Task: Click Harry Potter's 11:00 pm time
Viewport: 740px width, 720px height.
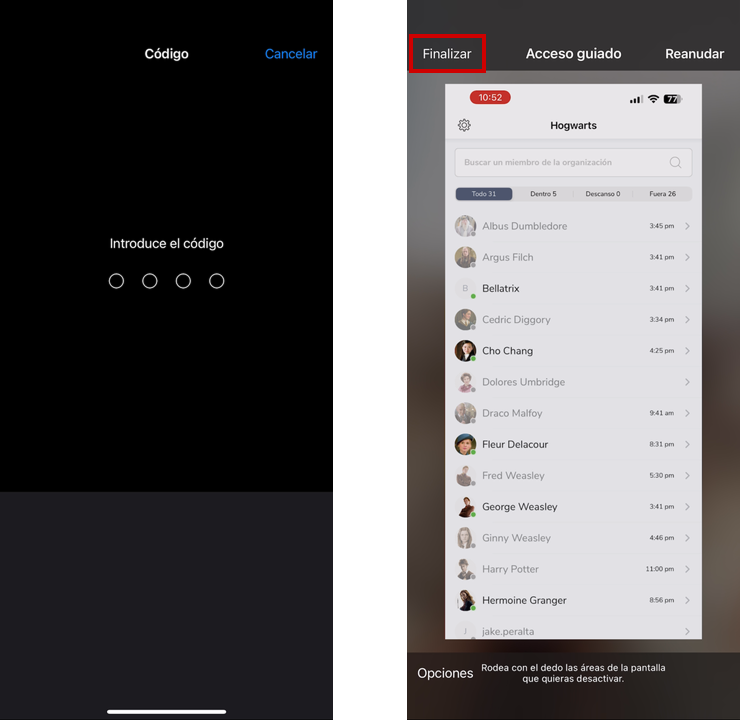Action: pos(660,569)
